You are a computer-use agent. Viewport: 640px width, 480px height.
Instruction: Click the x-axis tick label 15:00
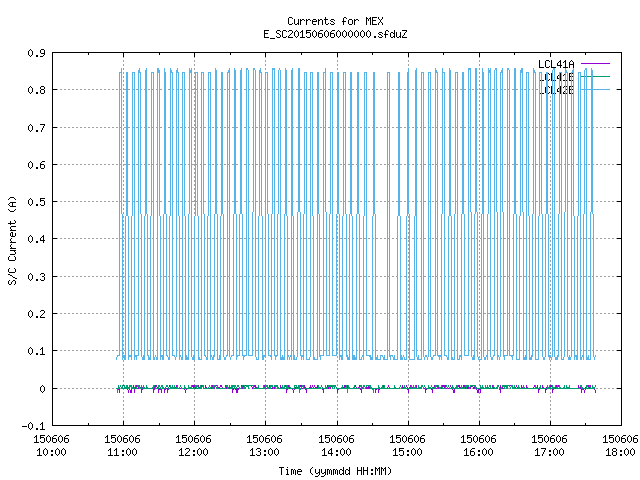pyautogui.click(x=407, y=452)
